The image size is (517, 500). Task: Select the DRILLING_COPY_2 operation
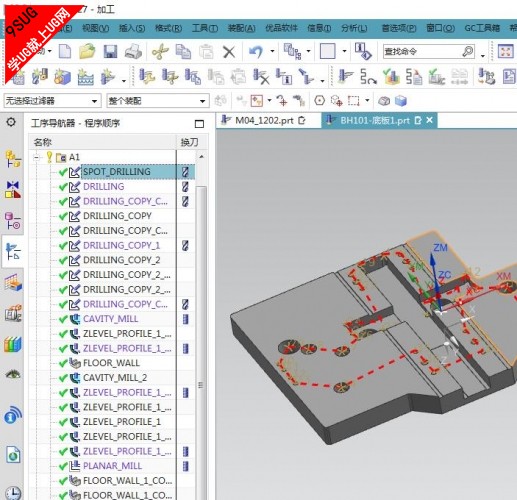[121, 260]
